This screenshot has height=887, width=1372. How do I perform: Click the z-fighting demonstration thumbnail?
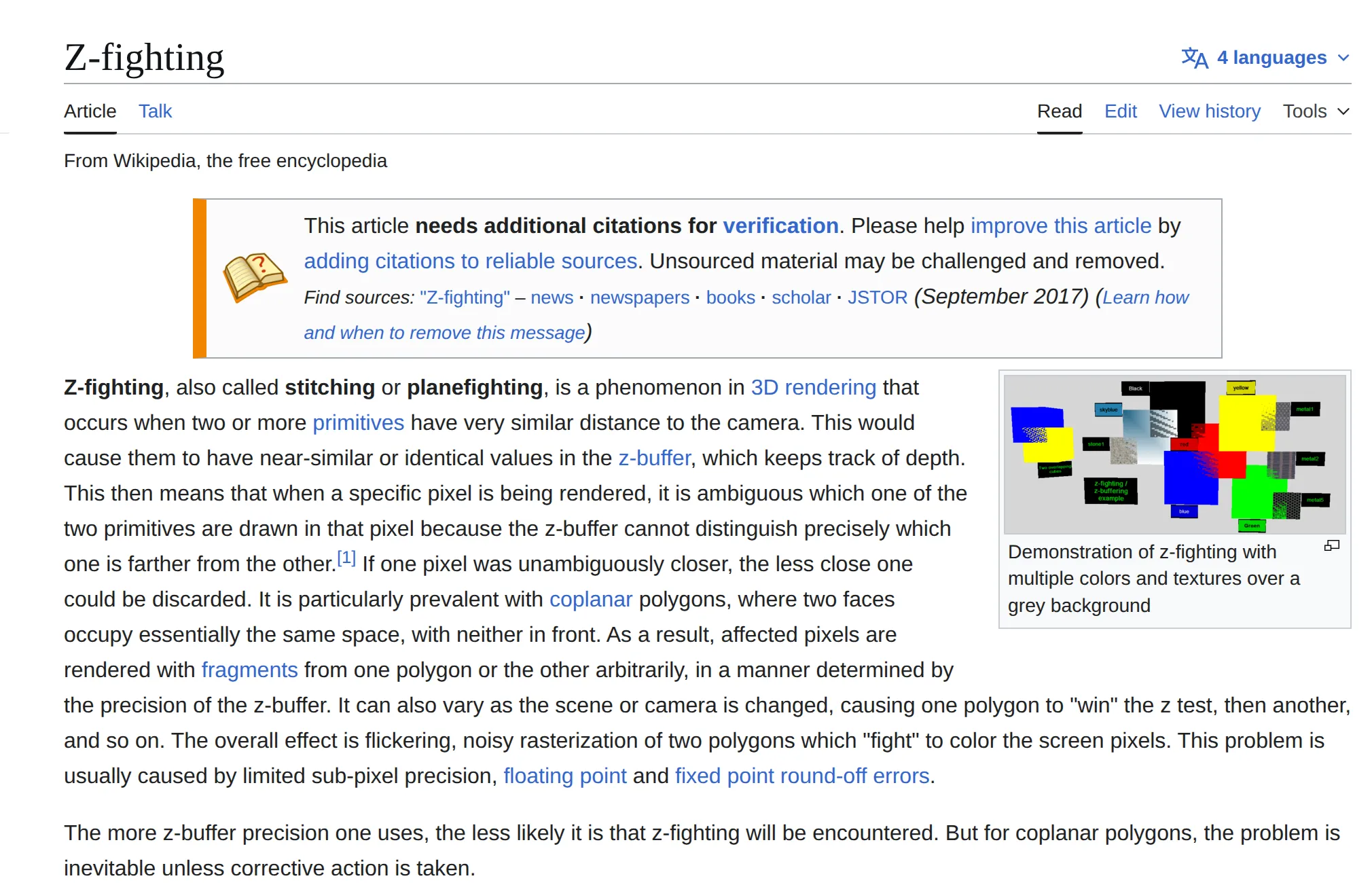click(x=1174, y=453)
